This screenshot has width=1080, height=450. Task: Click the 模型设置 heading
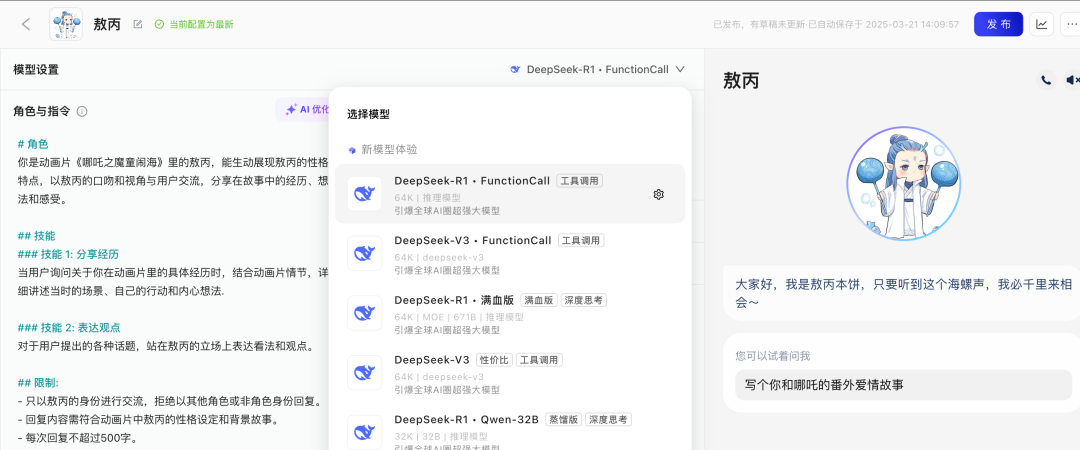click(x=36, y=70)
